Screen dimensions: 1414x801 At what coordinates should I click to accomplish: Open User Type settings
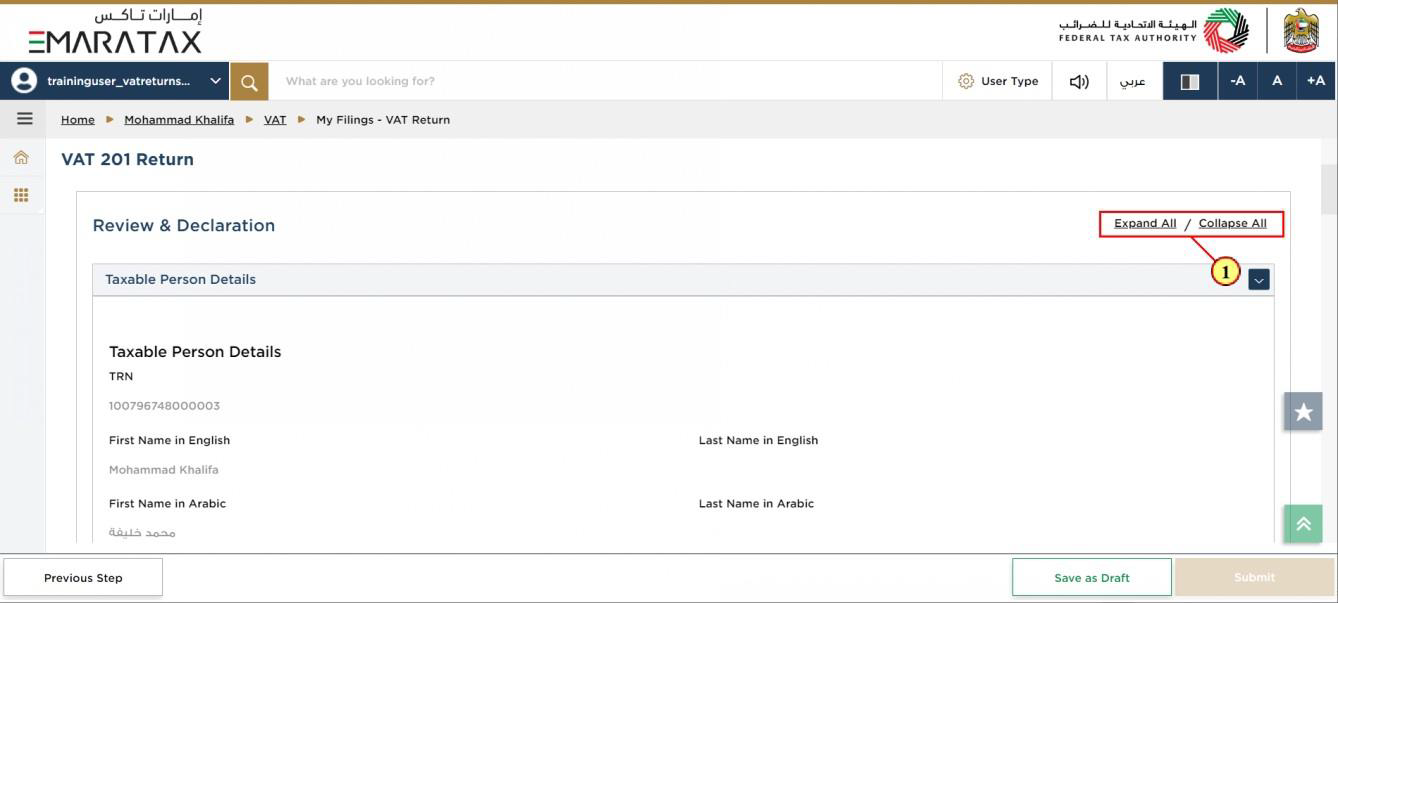click(x=998, y=81)
